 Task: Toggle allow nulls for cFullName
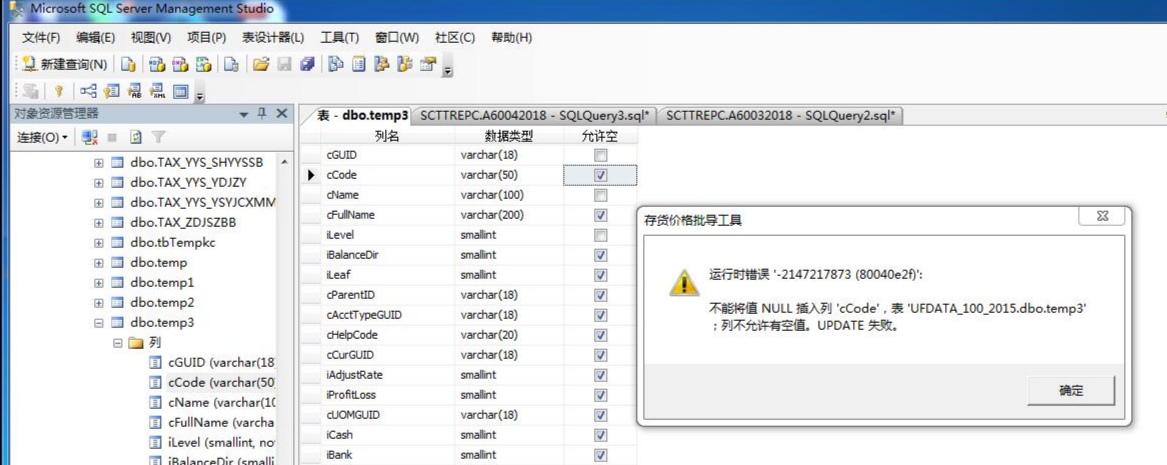click(x=601, y=215)
